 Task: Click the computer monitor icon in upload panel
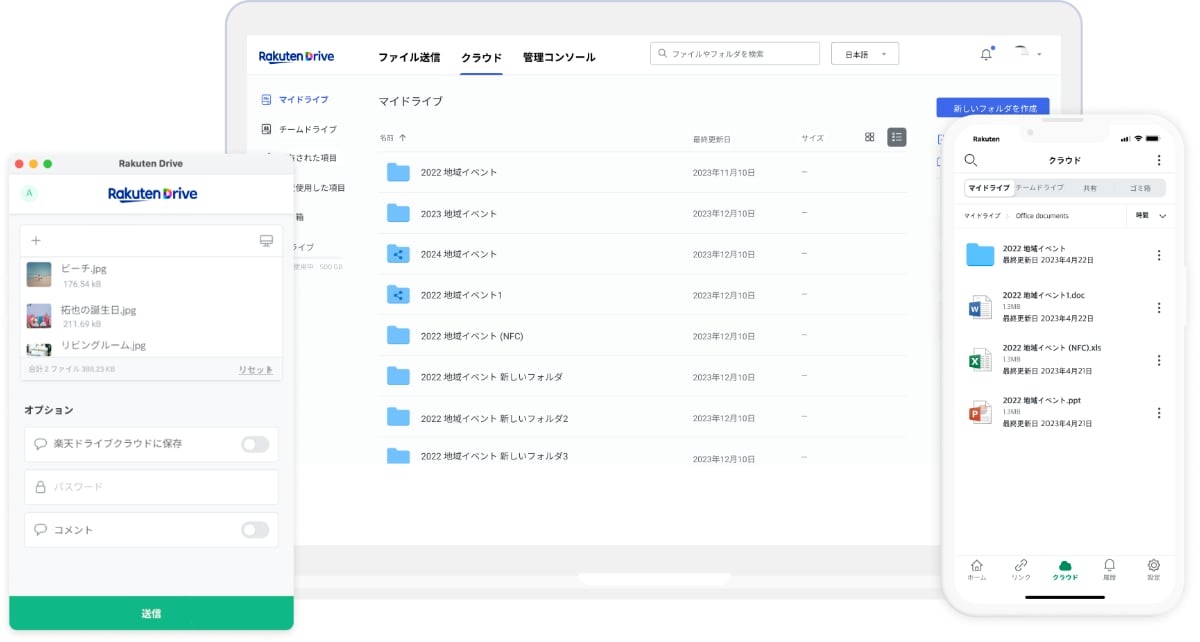click(x=266, y=241)
